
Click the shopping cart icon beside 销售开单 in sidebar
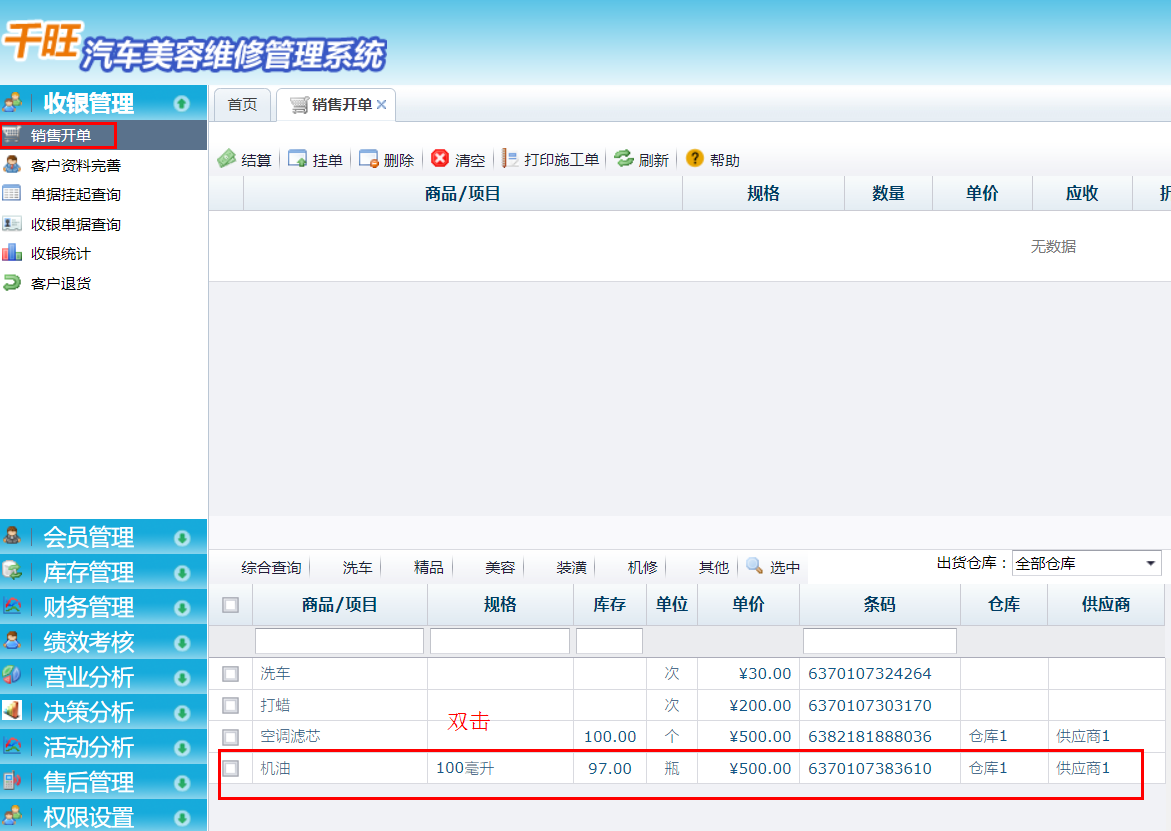(x=12, y=135)
